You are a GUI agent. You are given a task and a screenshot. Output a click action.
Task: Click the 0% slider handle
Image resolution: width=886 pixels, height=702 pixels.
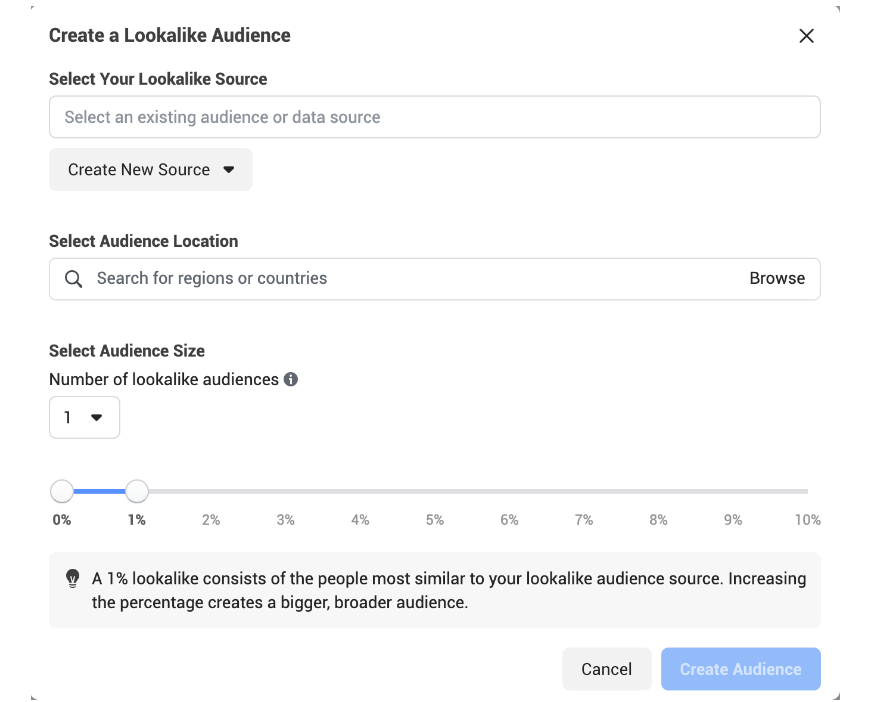[62, 491]
